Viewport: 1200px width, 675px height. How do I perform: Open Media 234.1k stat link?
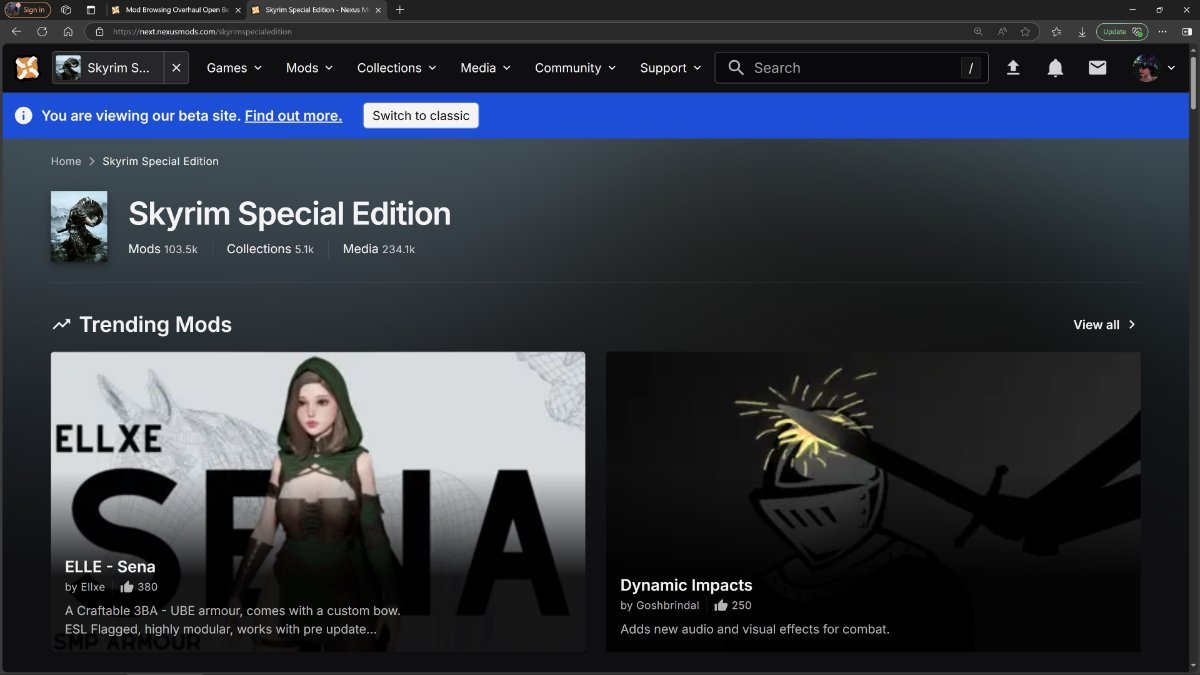pos(379,249)
